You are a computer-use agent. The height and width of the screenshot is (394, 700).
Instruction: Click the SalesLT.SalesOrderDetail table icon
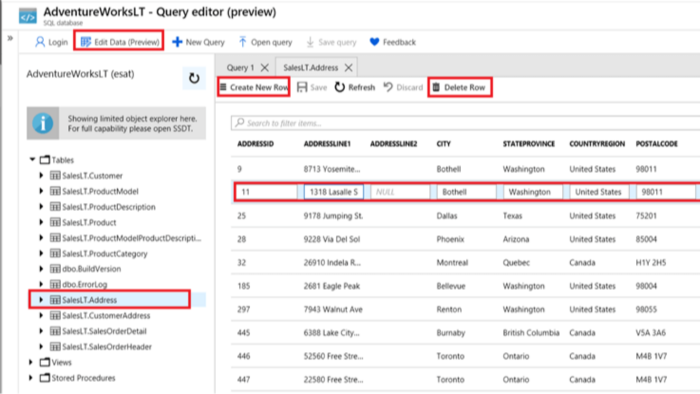click(x=55, y=331)
